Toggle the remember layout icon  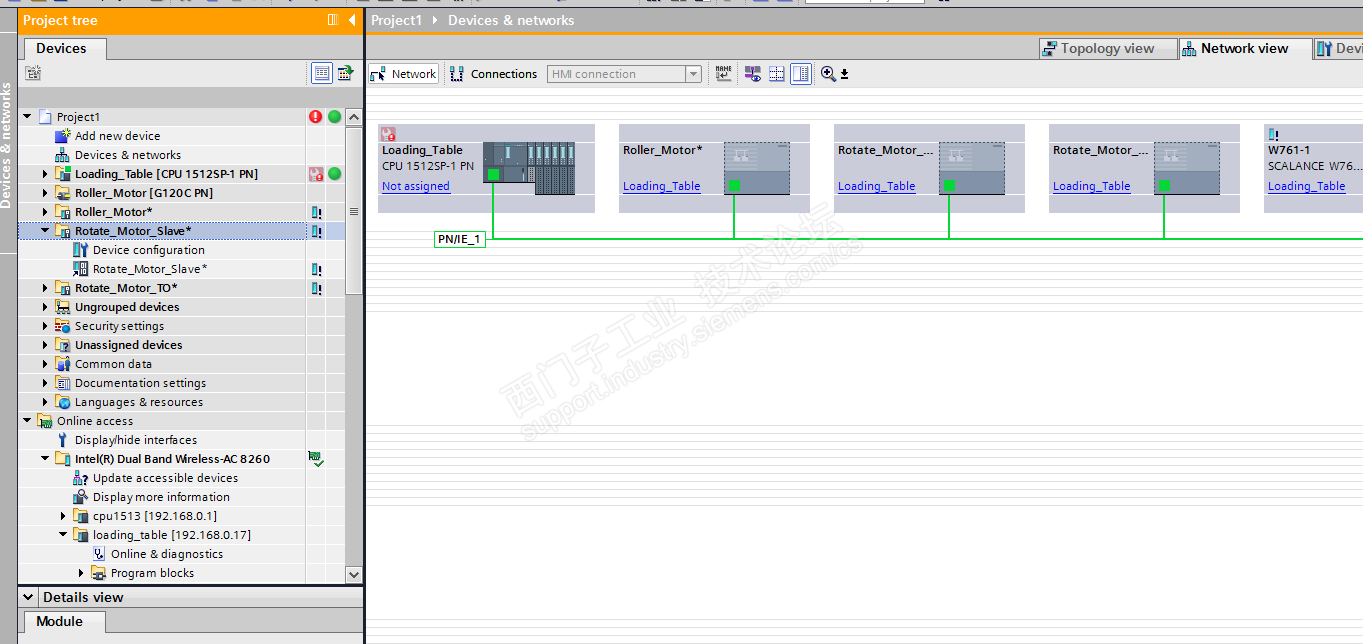[801, 74]
